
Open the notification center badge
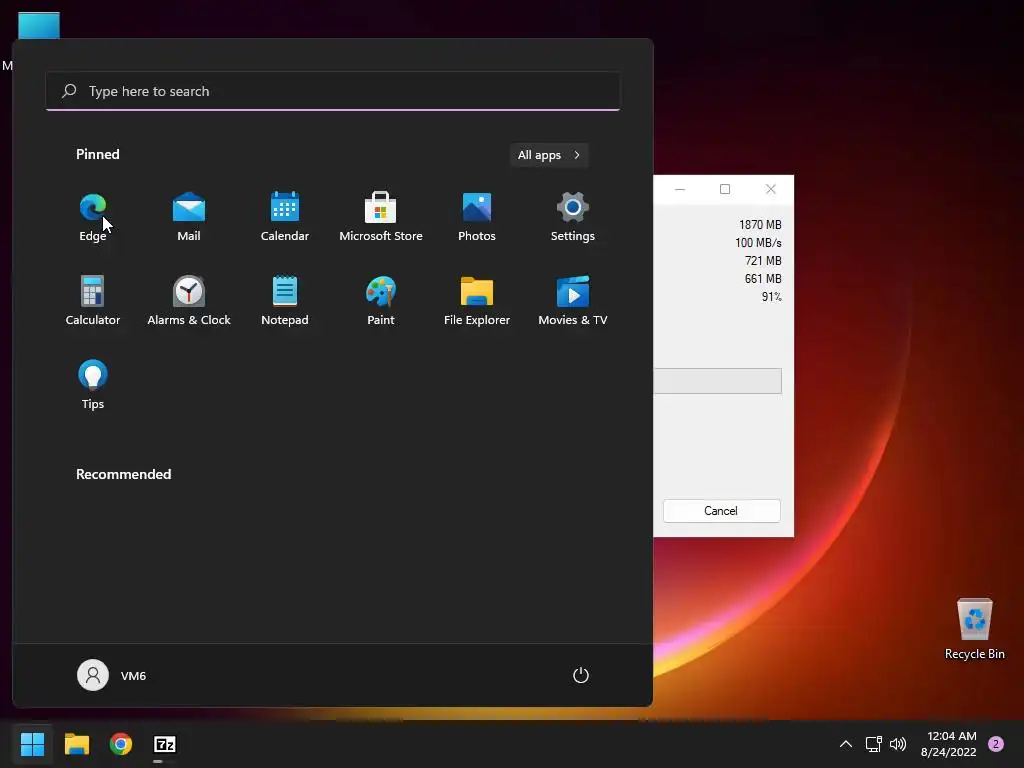996,744
